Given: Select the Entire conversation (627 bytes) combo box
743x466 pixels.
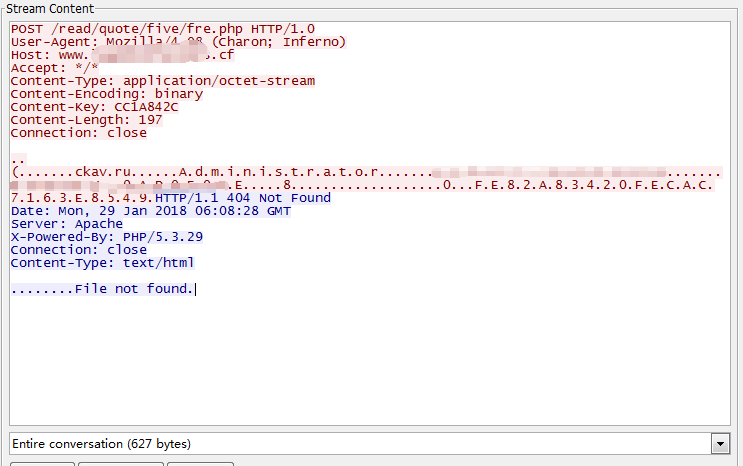Looking at the screenshot, I should [370, 444].
